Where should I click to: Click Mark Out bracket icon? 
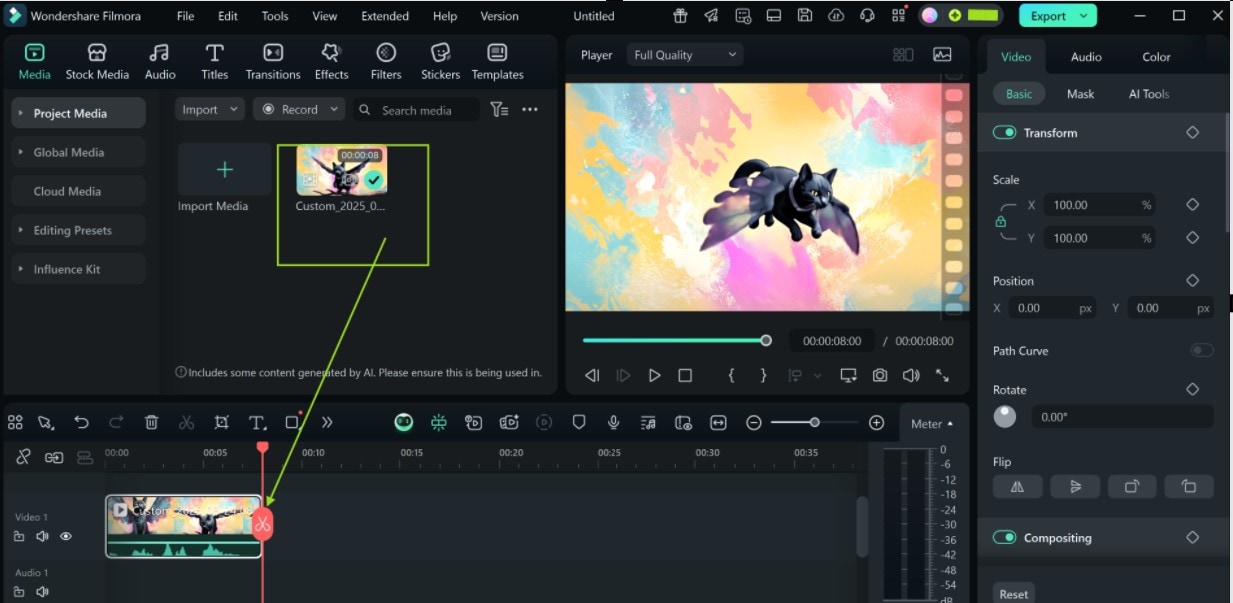click(x=764, y=375)
